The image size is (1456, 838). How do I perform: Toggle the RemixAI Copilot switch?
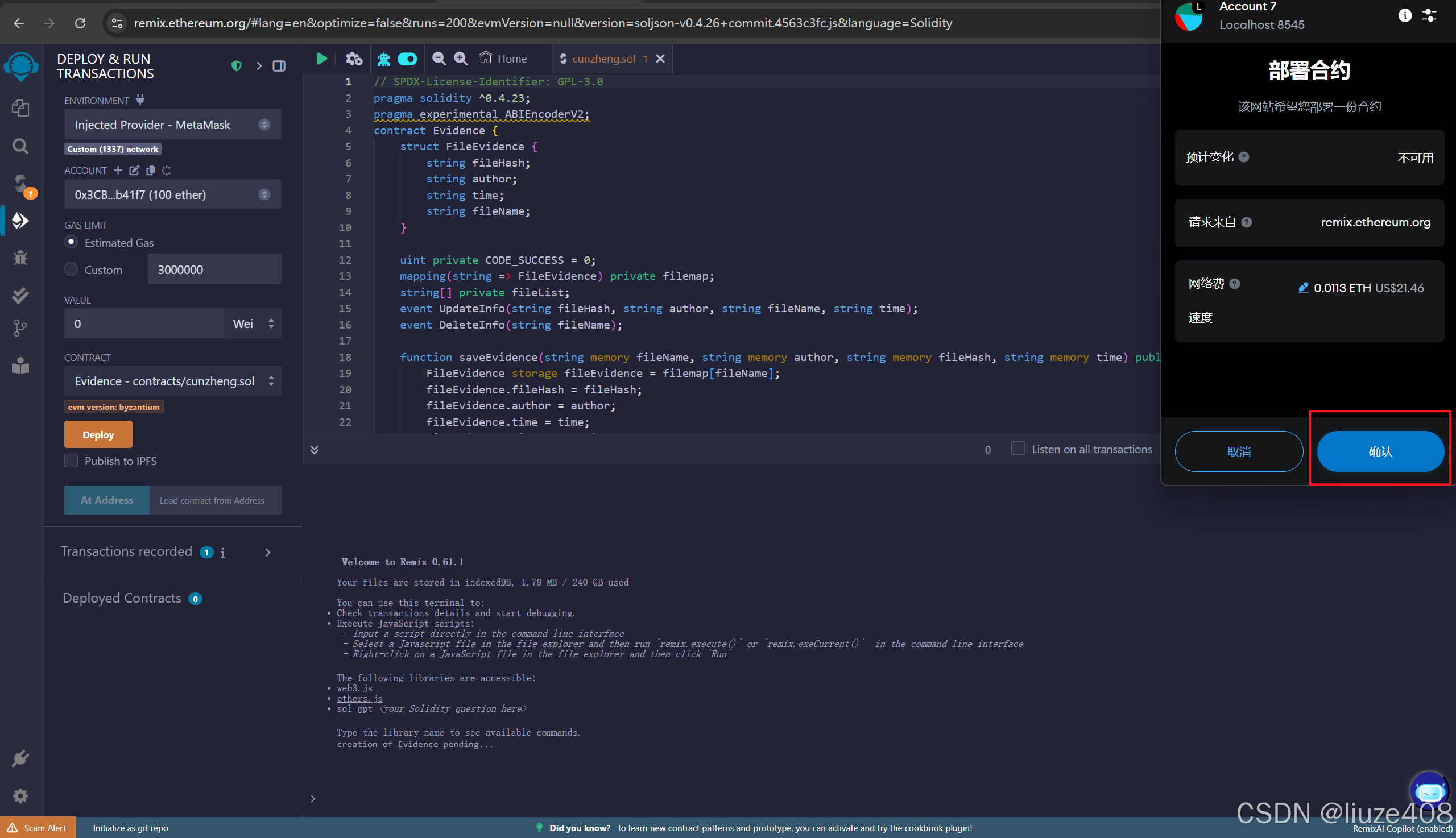pos(407,59)
